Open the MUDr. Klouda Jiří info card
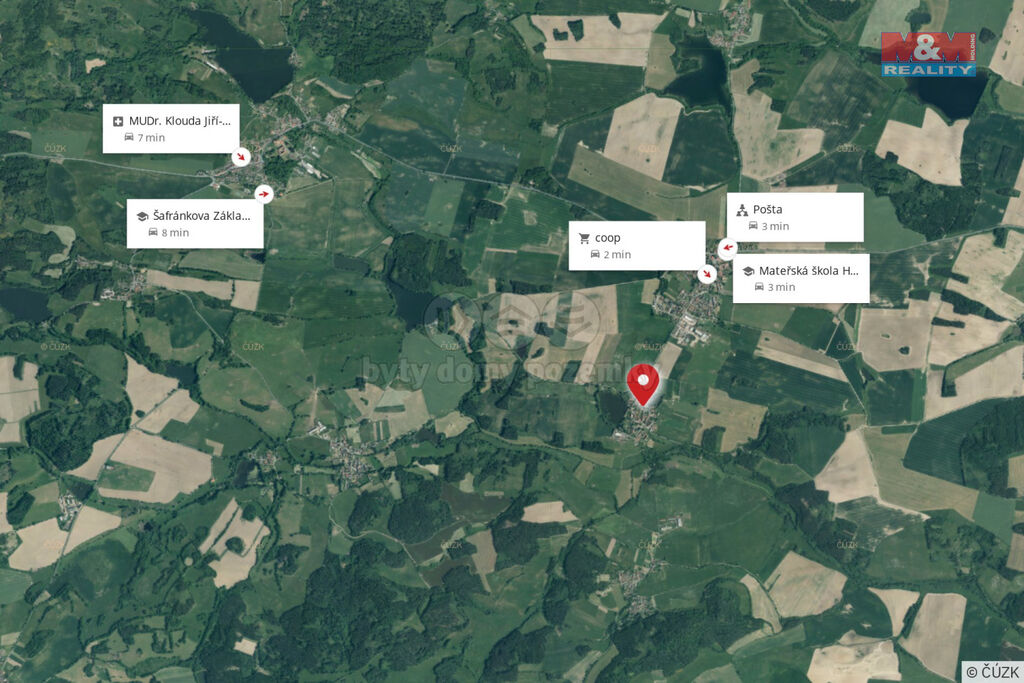 171,129
